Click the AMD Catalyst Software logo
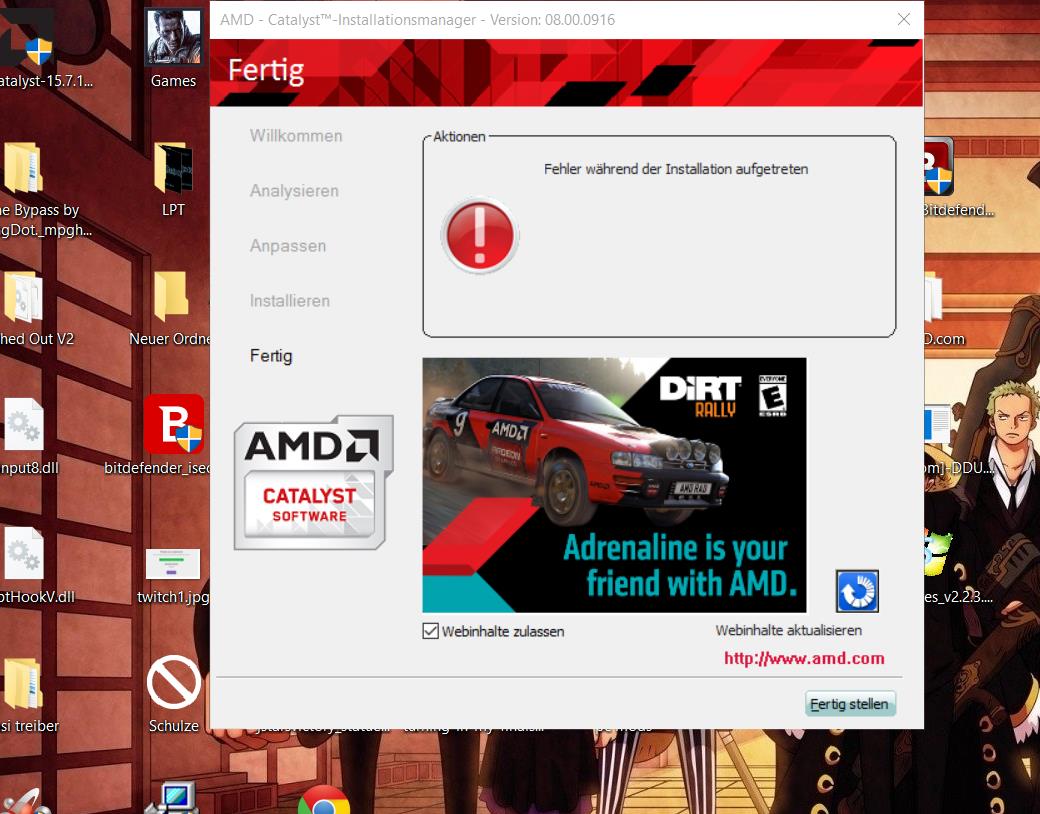The width and height of the screenshot is (1040, 814). (x=314, y=483)
